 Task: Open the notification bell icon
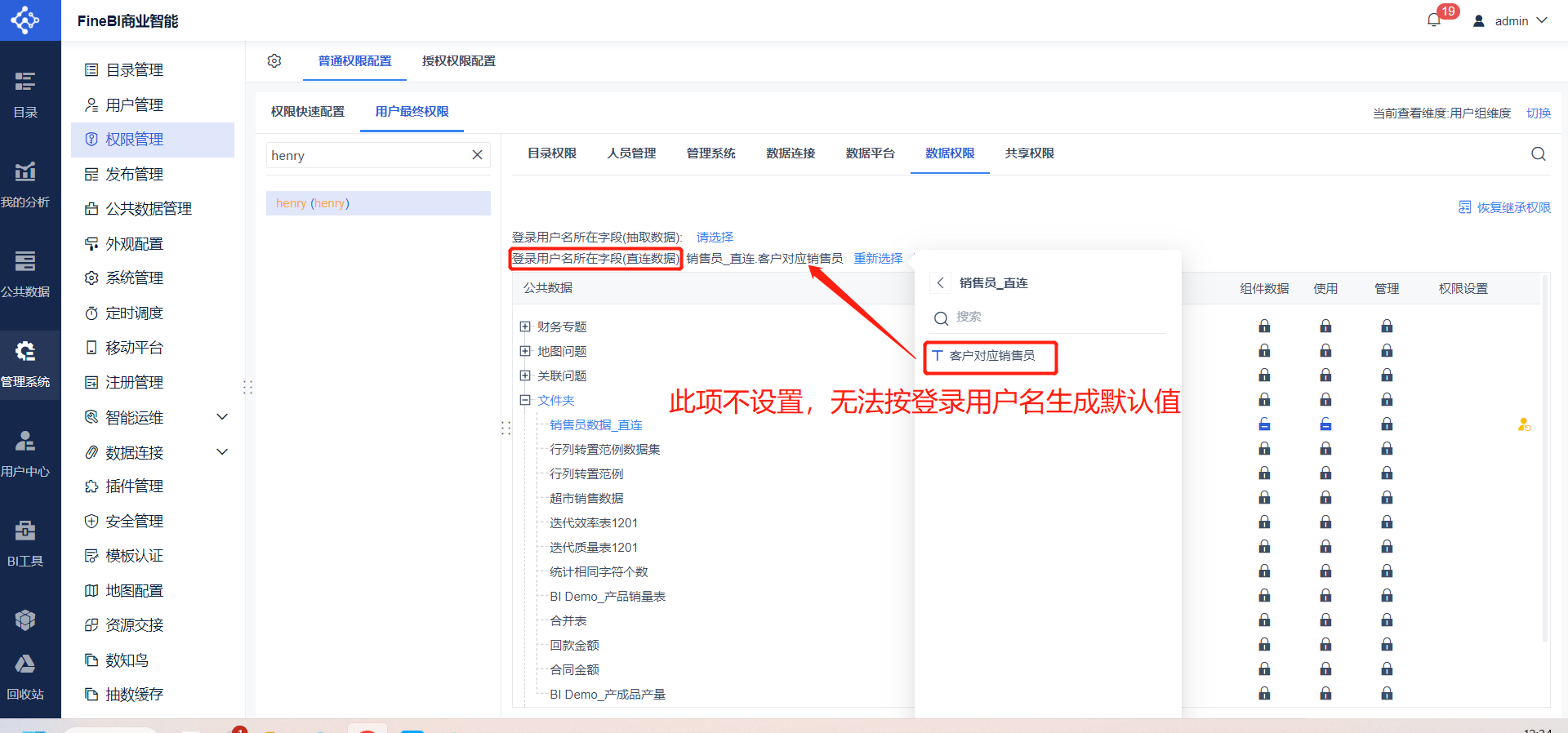pos(1434,20)
